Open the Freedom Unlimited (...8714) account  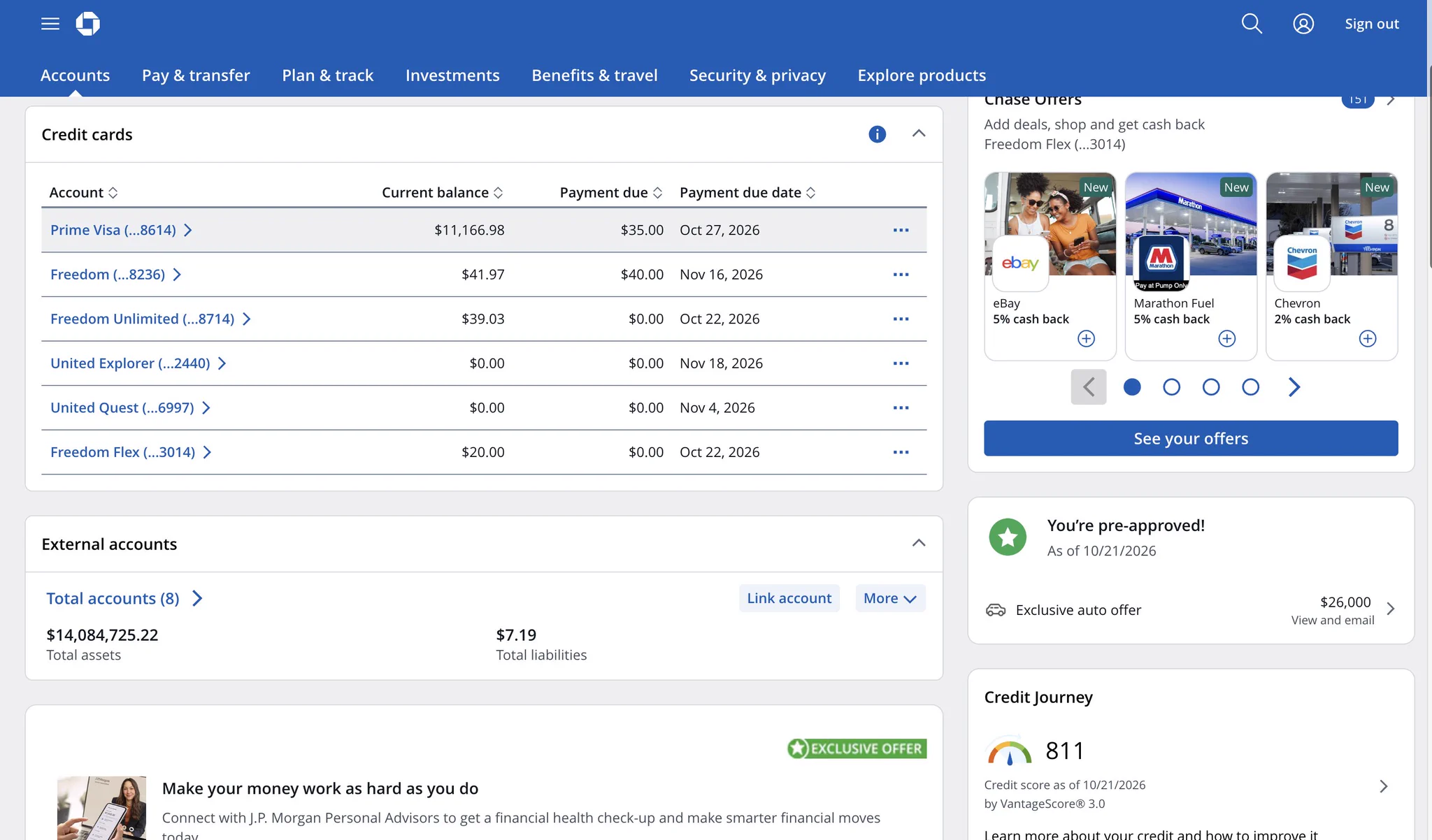tap(150, 319)
